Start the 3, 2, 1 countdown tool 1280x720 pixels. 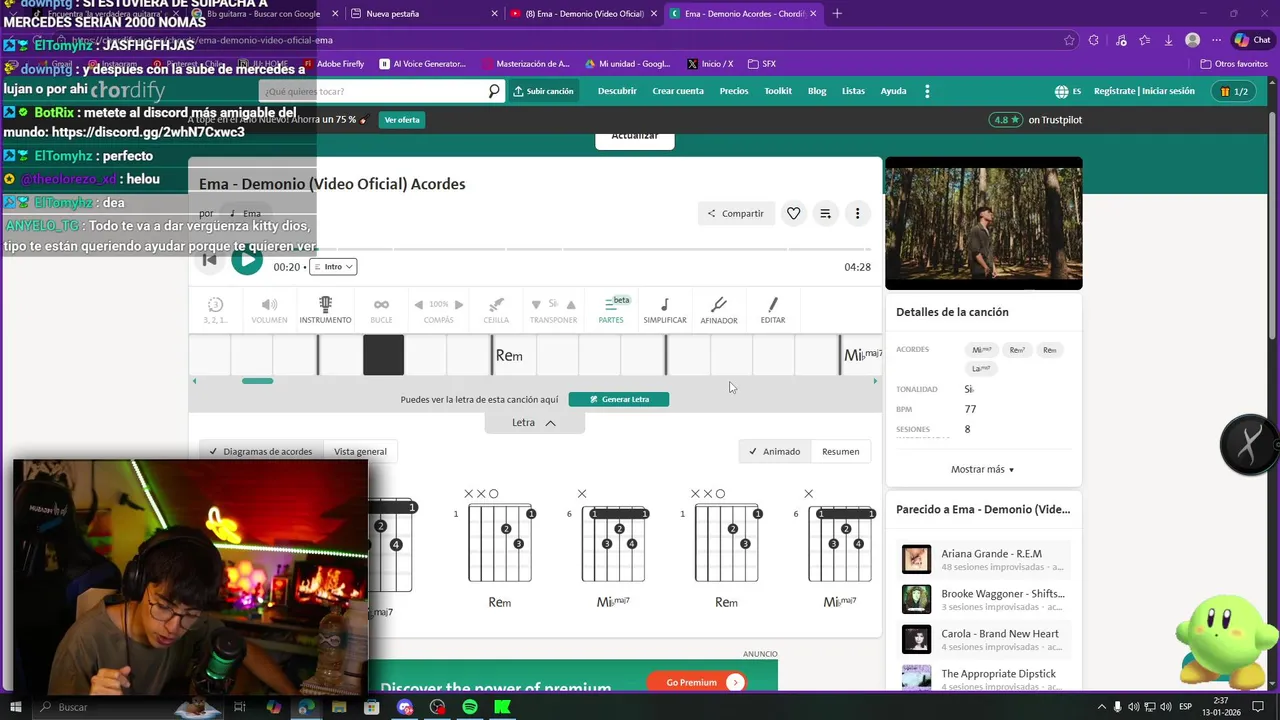pyautogui.click(x=215, y=310)
